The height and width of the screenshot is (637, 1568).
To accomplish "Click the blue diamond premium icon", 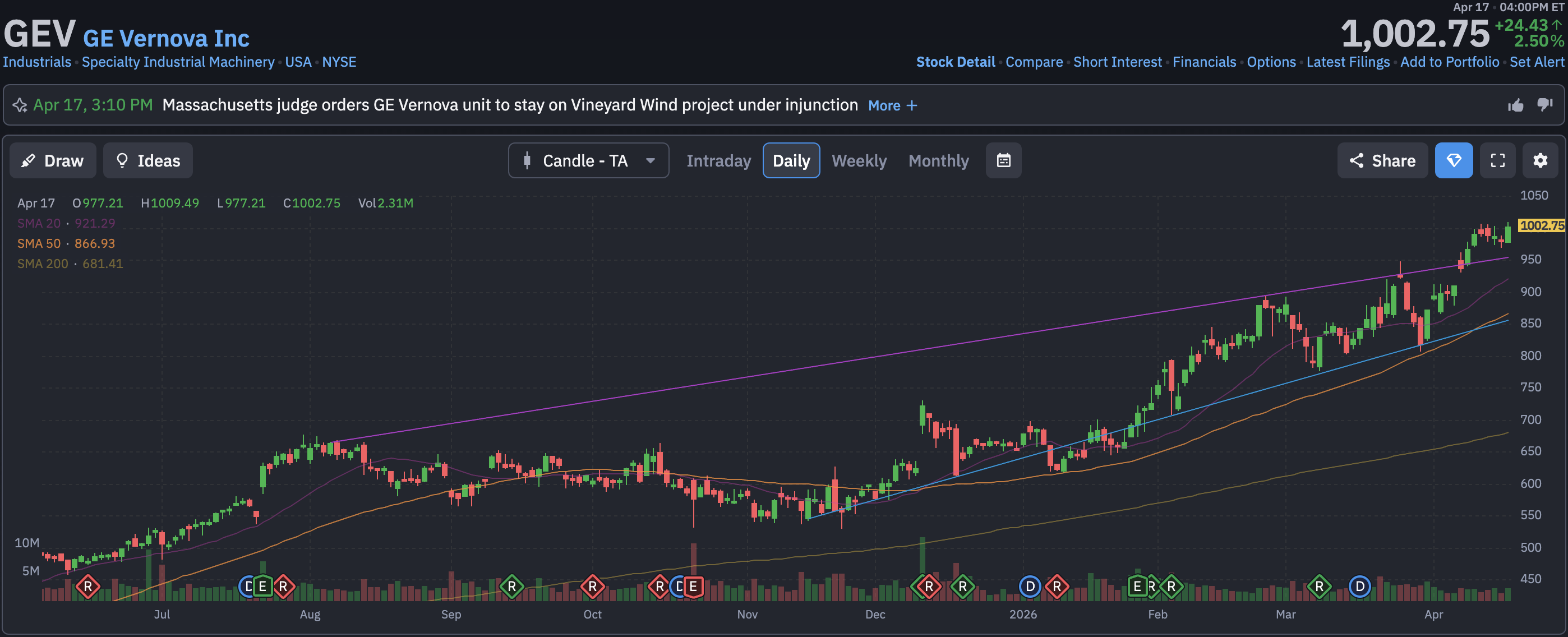I will pos(1454,160).
